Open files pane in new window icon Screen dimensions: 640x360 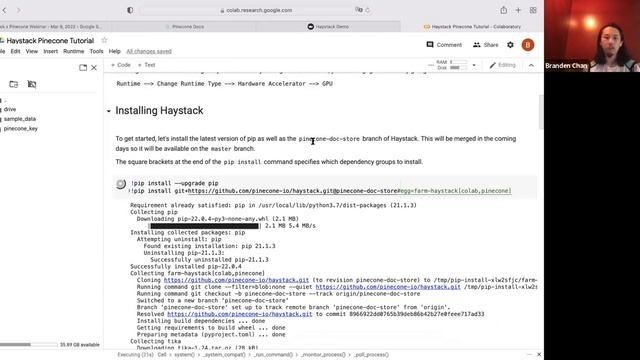83,67
